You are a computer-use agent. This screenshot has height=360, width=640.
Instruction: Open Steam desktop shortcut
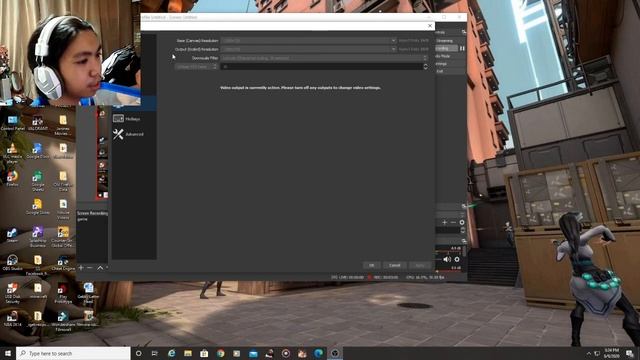pos(12,235)
